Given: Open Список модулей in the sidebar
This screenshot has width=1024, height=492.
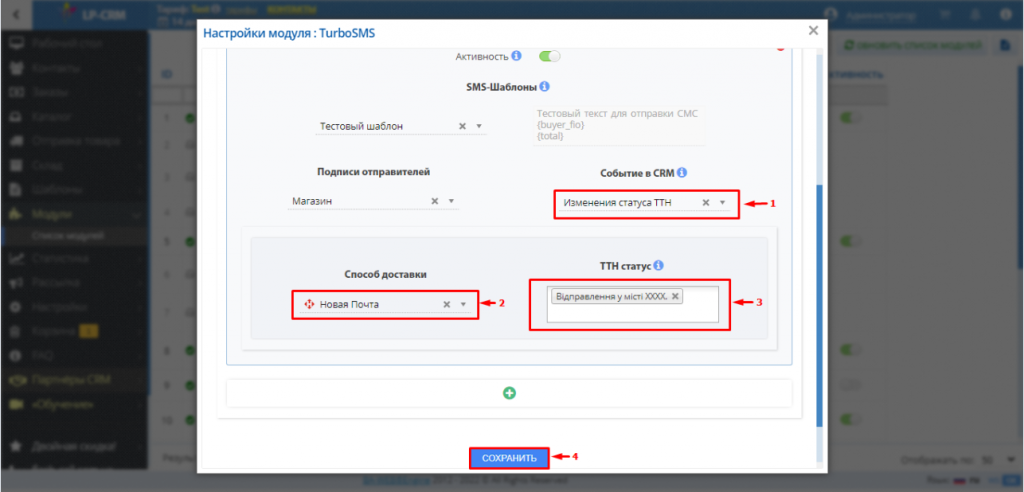Looking at the screenshot, I should click(x=68, y=235).
